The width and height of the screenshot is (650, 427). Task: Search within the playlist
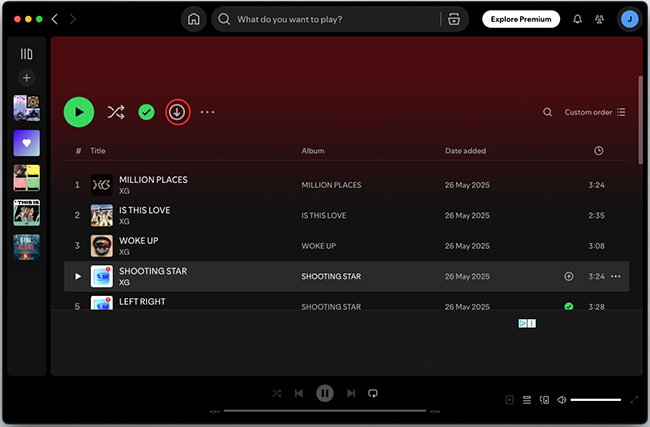tap(547, 112)
